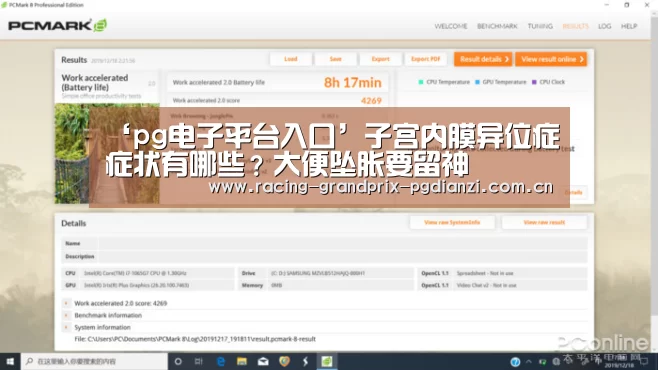Image resolution: width=658 pixels, height=370 pixels.
Task: Open the WELCOME tab
Action: (451, 26)
